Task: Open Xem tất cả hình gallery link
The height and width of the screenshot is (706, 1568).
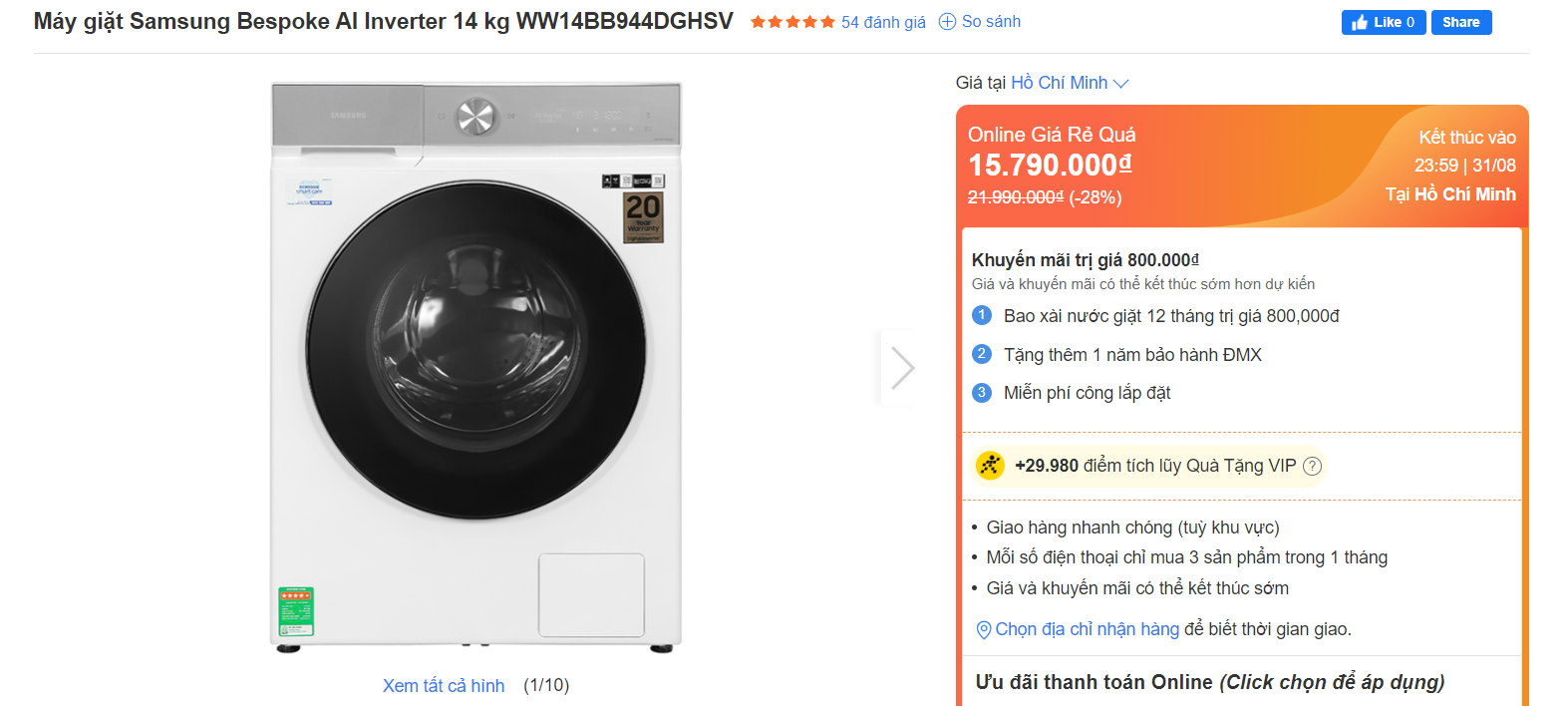Action: click(444, 685)
